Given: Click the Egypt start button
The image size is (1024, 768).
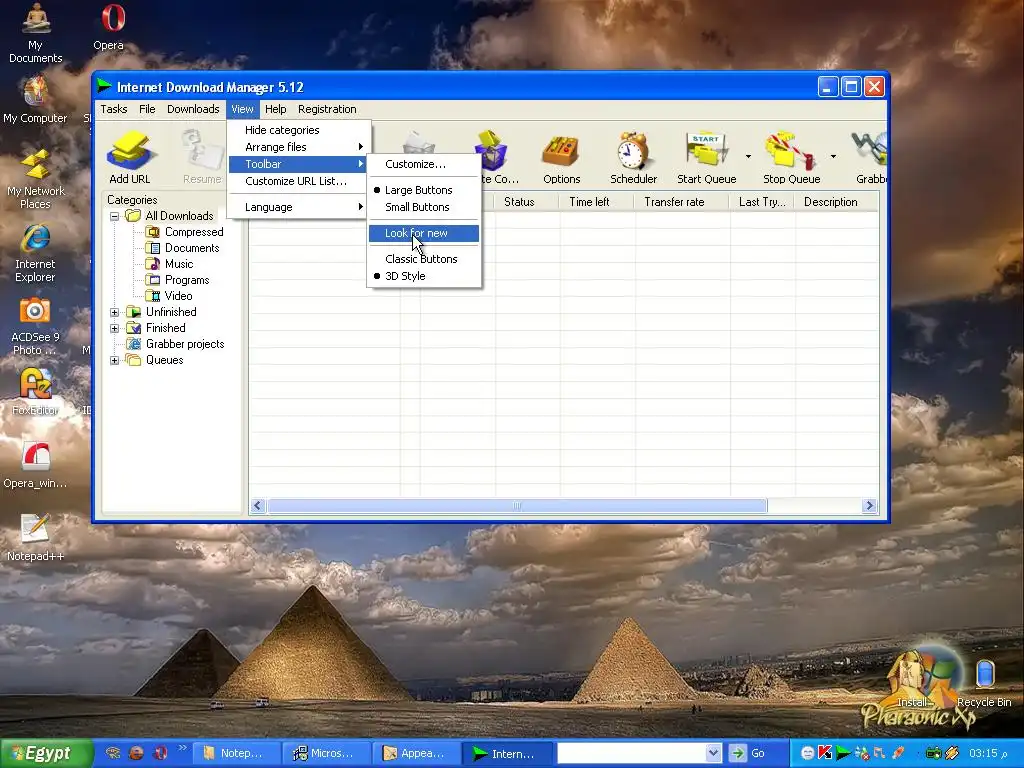Looking at the screenshot, I should tap(46, 754).
